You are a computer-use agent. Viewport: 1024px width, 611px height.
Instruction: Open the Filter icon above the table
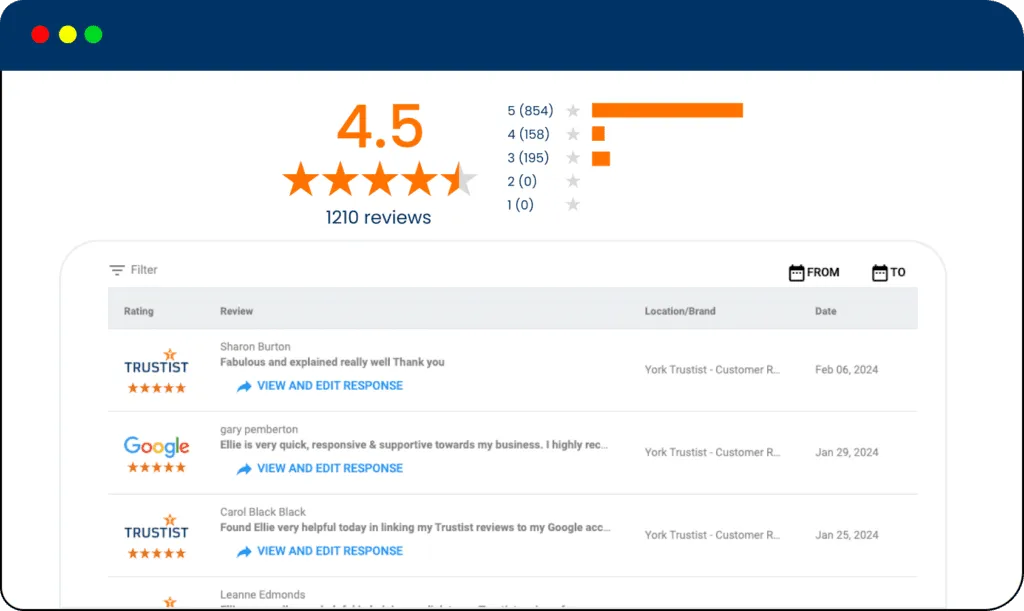click(x=117, y=270)
